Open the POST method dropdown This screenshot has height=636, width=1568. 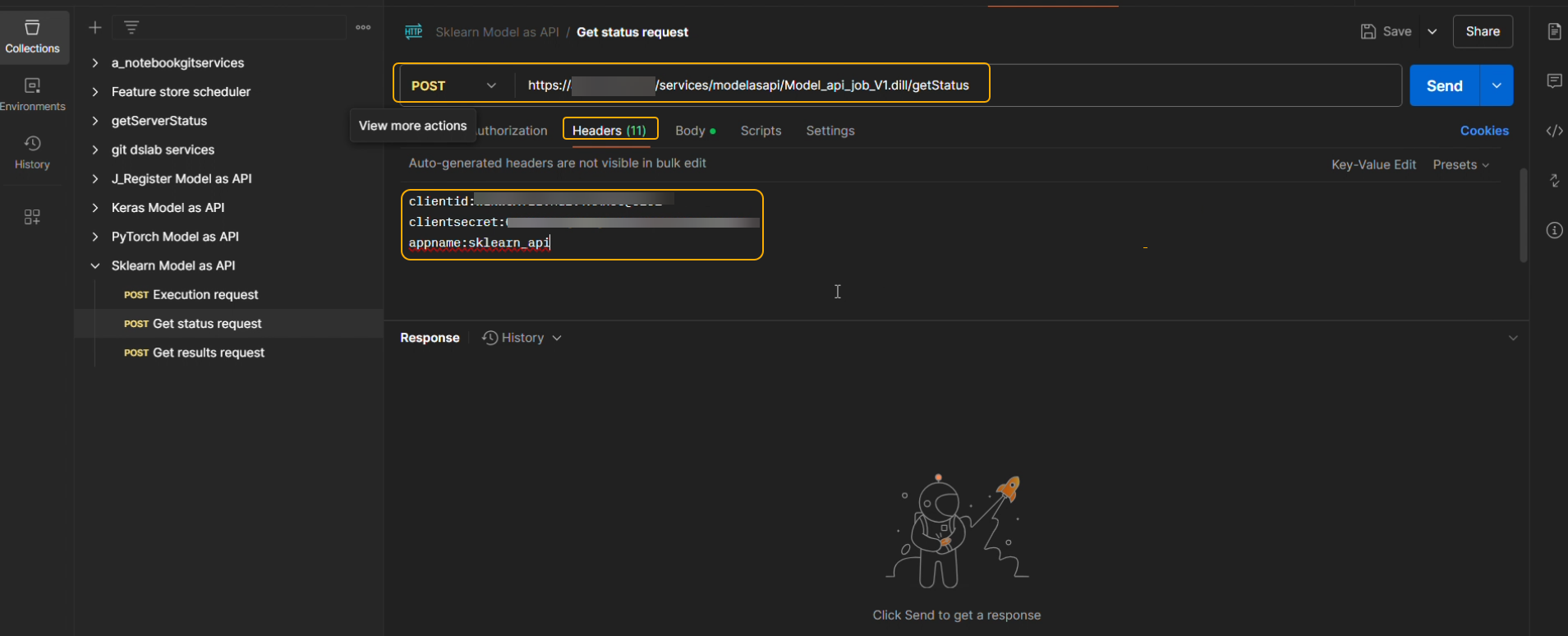(453, 85)
